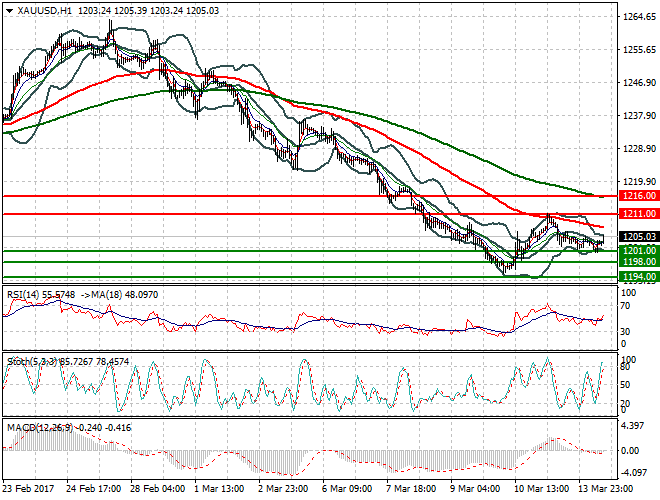660x500 pixels.
Task: Click the Stoch(5,3,3) indicator label
Action: (x=30, y=358)
